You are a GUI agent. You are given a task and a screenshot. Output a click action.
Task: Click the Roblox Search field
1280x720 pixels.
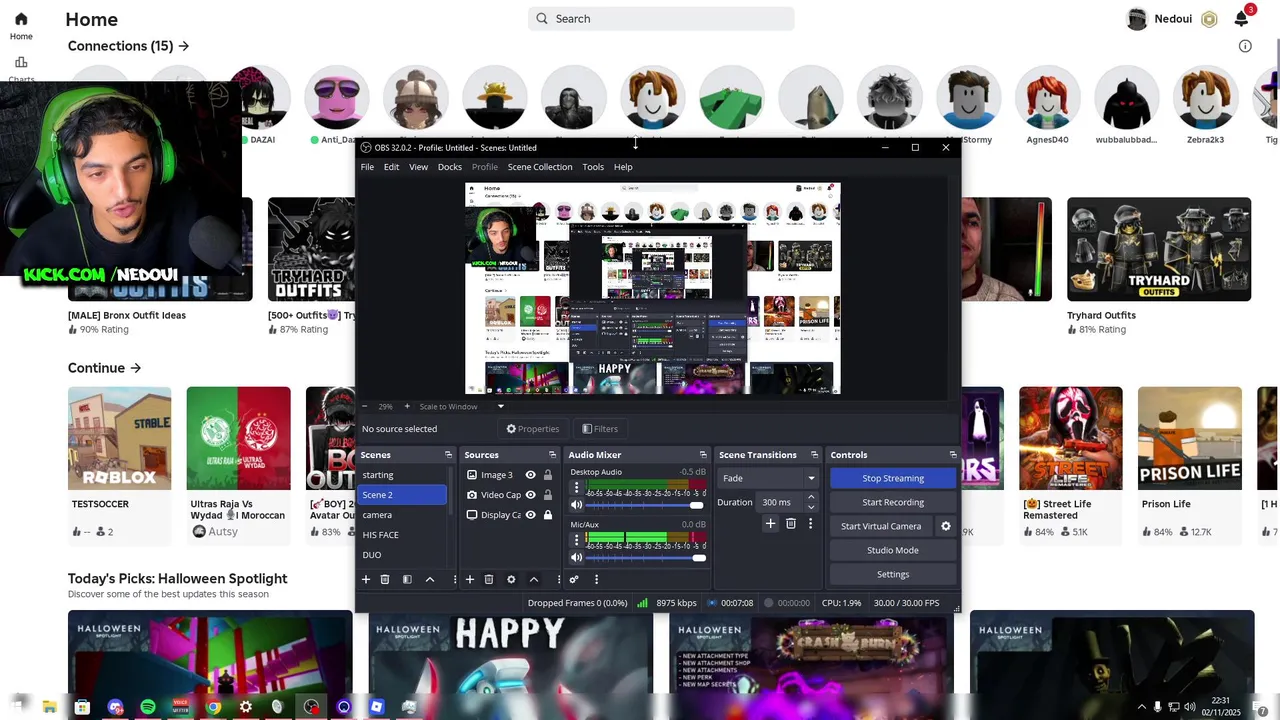tap(661, 19)
